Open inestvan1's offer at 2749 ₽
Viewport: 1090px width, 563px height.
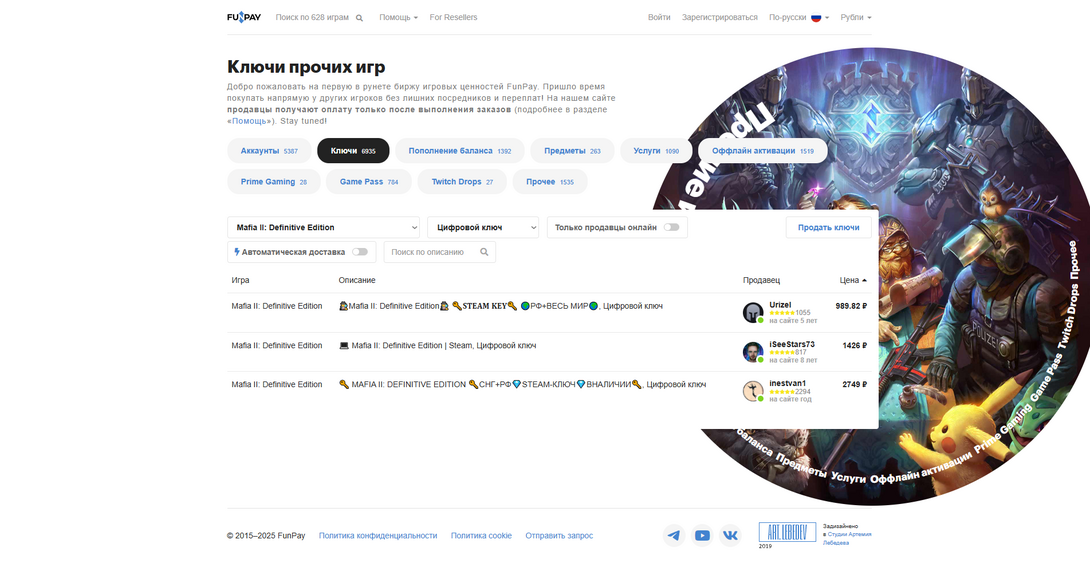pyautogui.click(x=549, y=391)
